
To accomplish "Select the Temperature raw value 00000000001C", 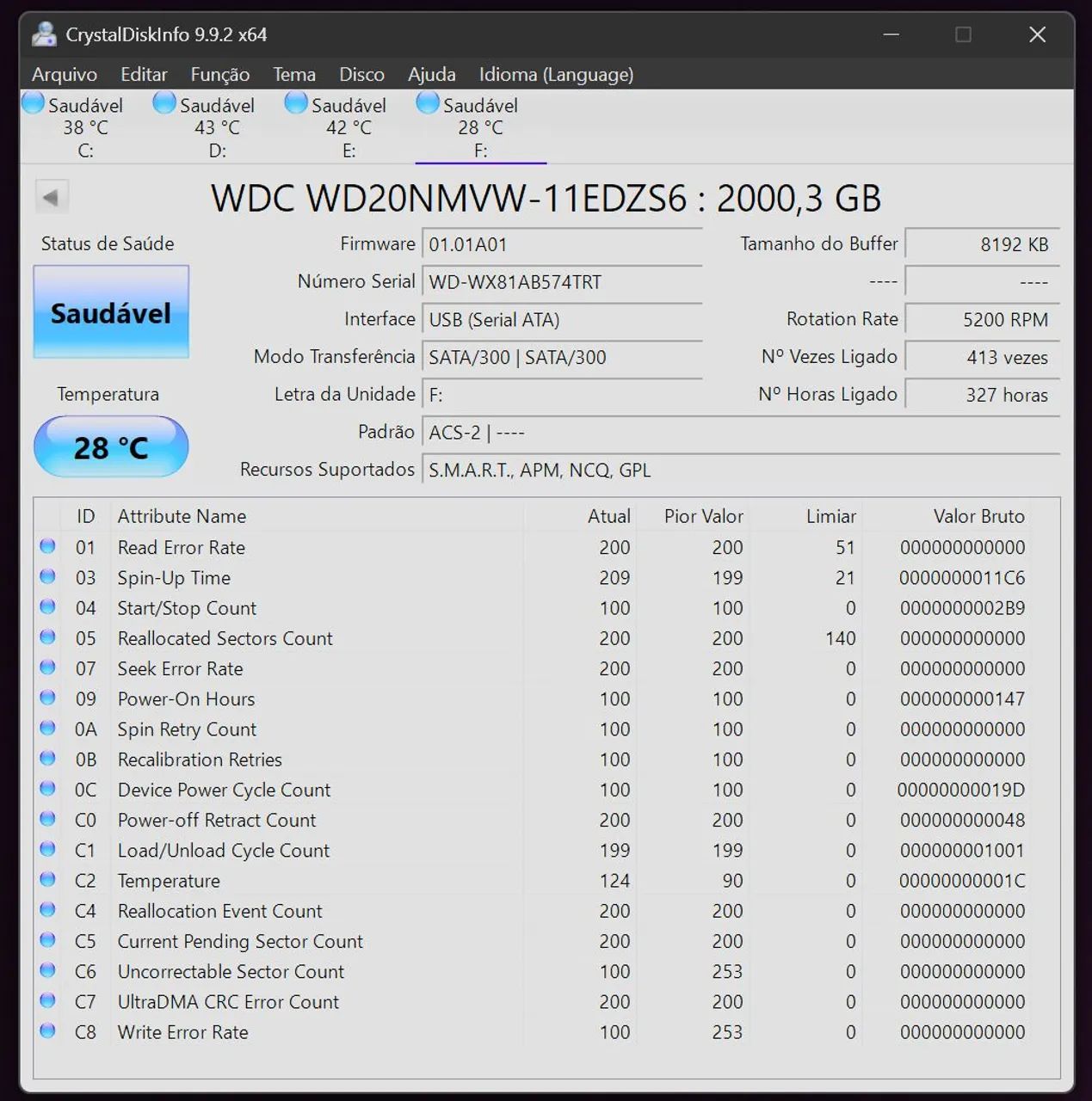I will click(x=962, y=881).
